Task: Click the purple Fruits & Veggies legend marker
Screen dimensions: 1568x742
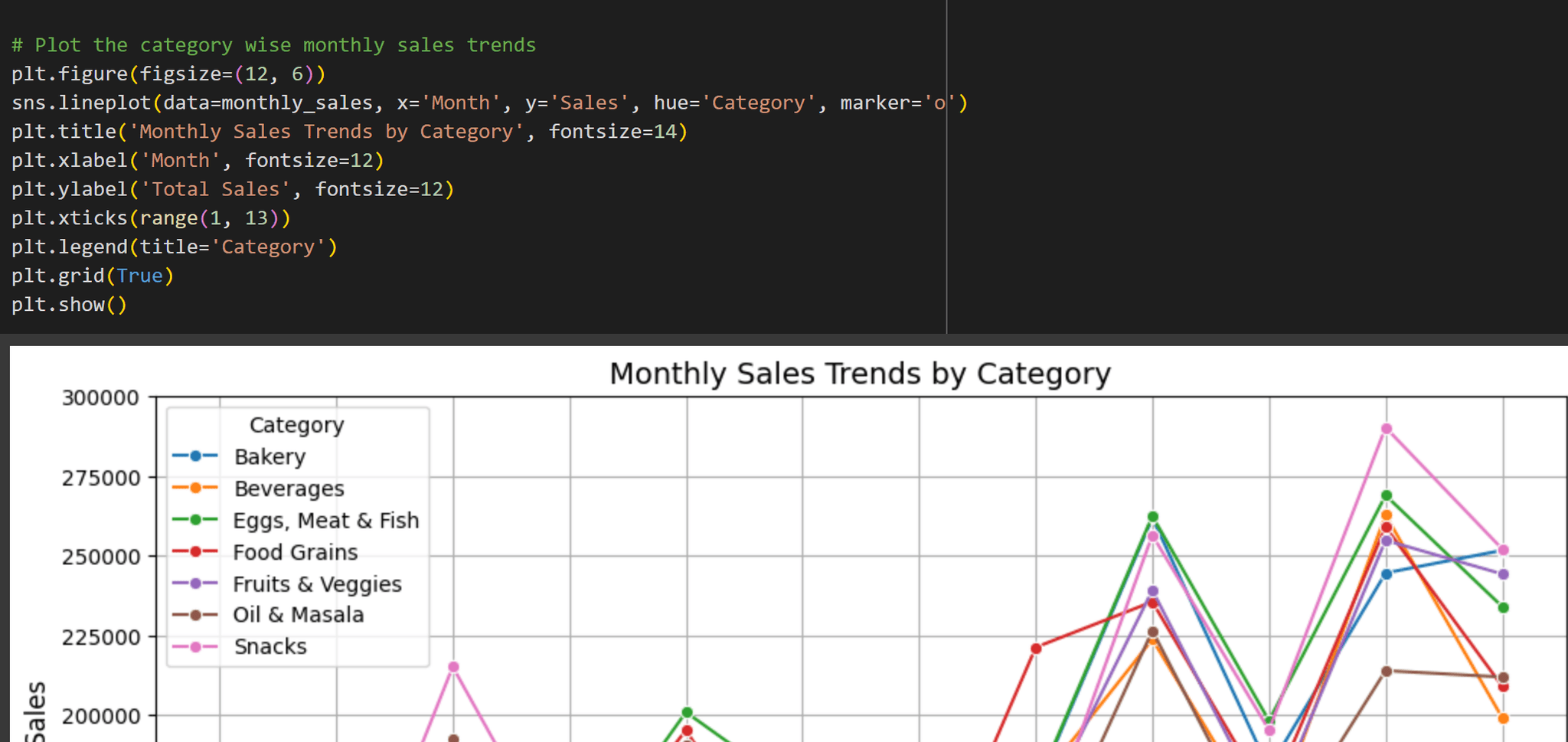Action: tap(195, 583)
